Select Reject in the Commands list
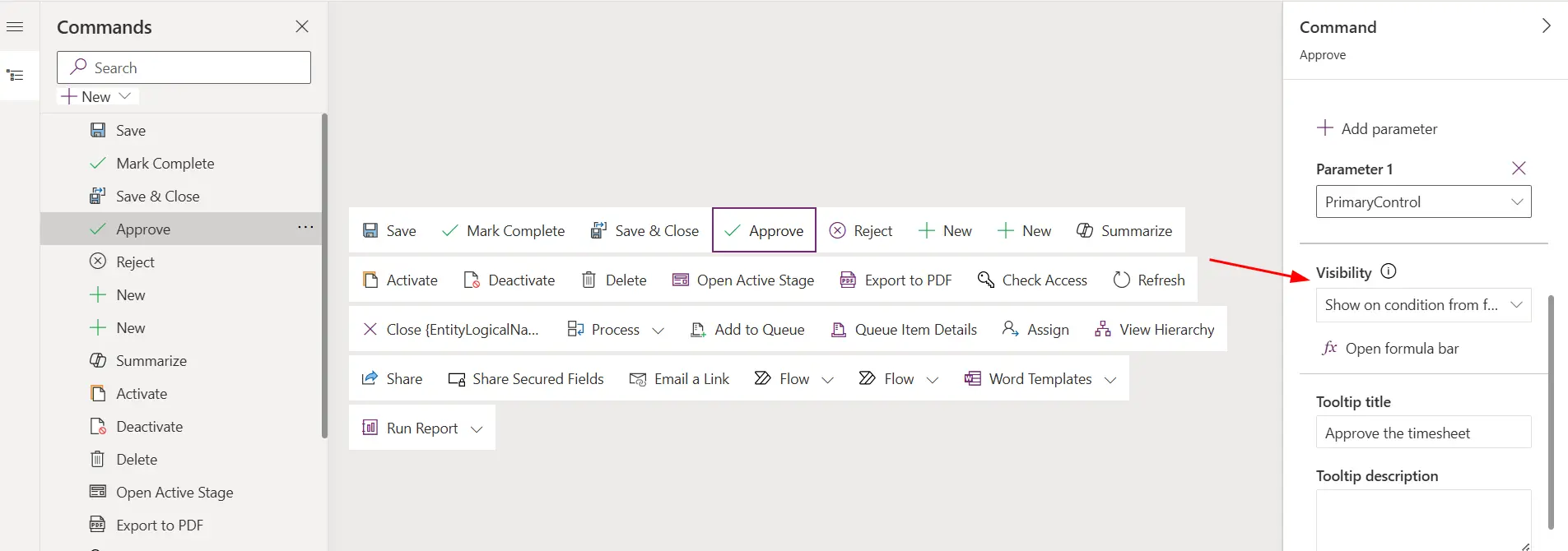The image size is (1568, 551). pos(180,262)
